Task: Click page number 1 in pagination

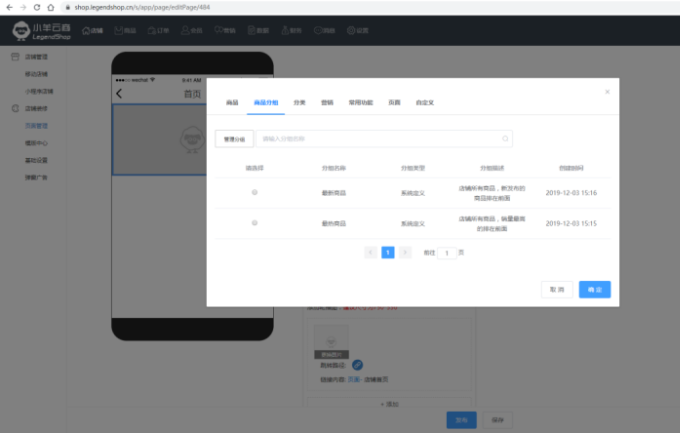Action: coord(388,253)
